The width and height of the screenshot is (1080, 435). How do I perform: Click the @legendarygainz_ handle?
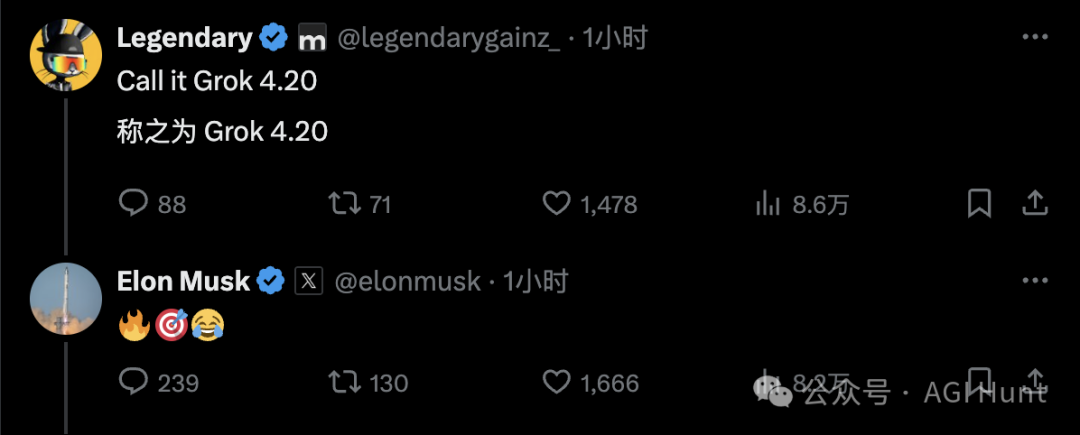pos(449,39)
